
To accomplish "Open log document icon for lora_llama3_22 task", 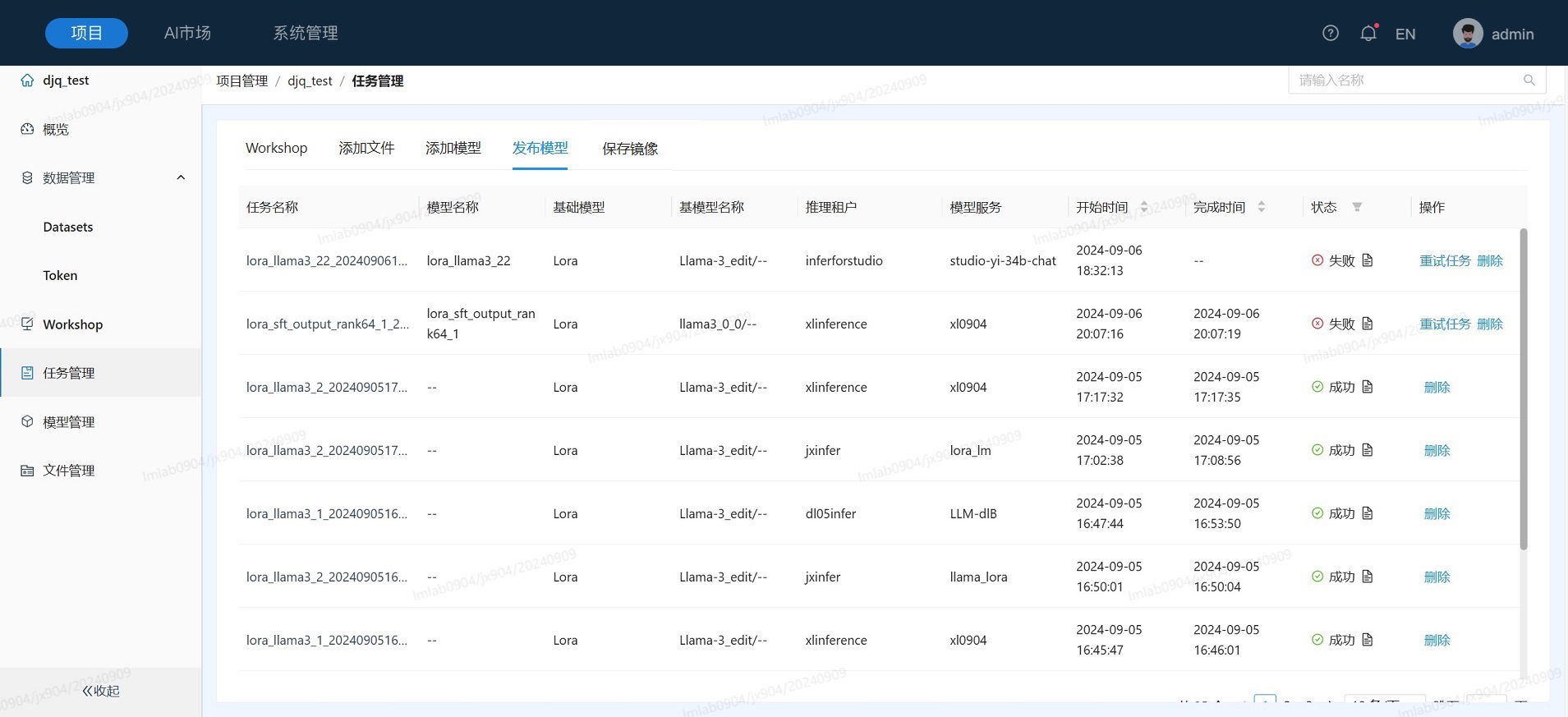I will 1368,260.
